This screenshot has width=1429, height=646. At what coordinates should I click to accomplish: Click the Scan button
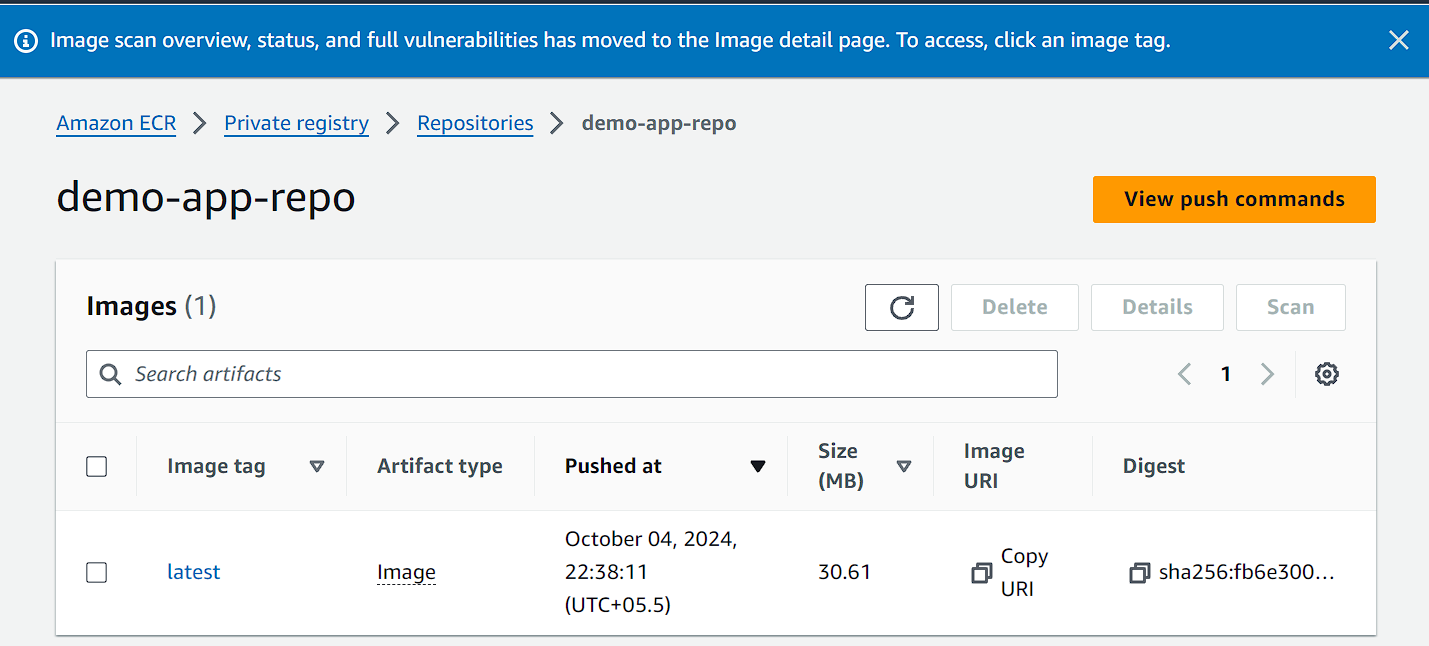coord(1290,307)
